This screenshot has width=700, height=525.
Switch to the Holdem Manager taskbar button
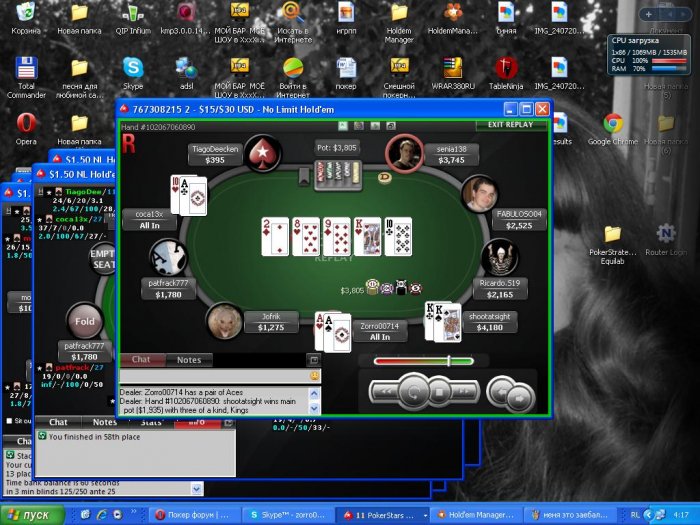[476, 515]
